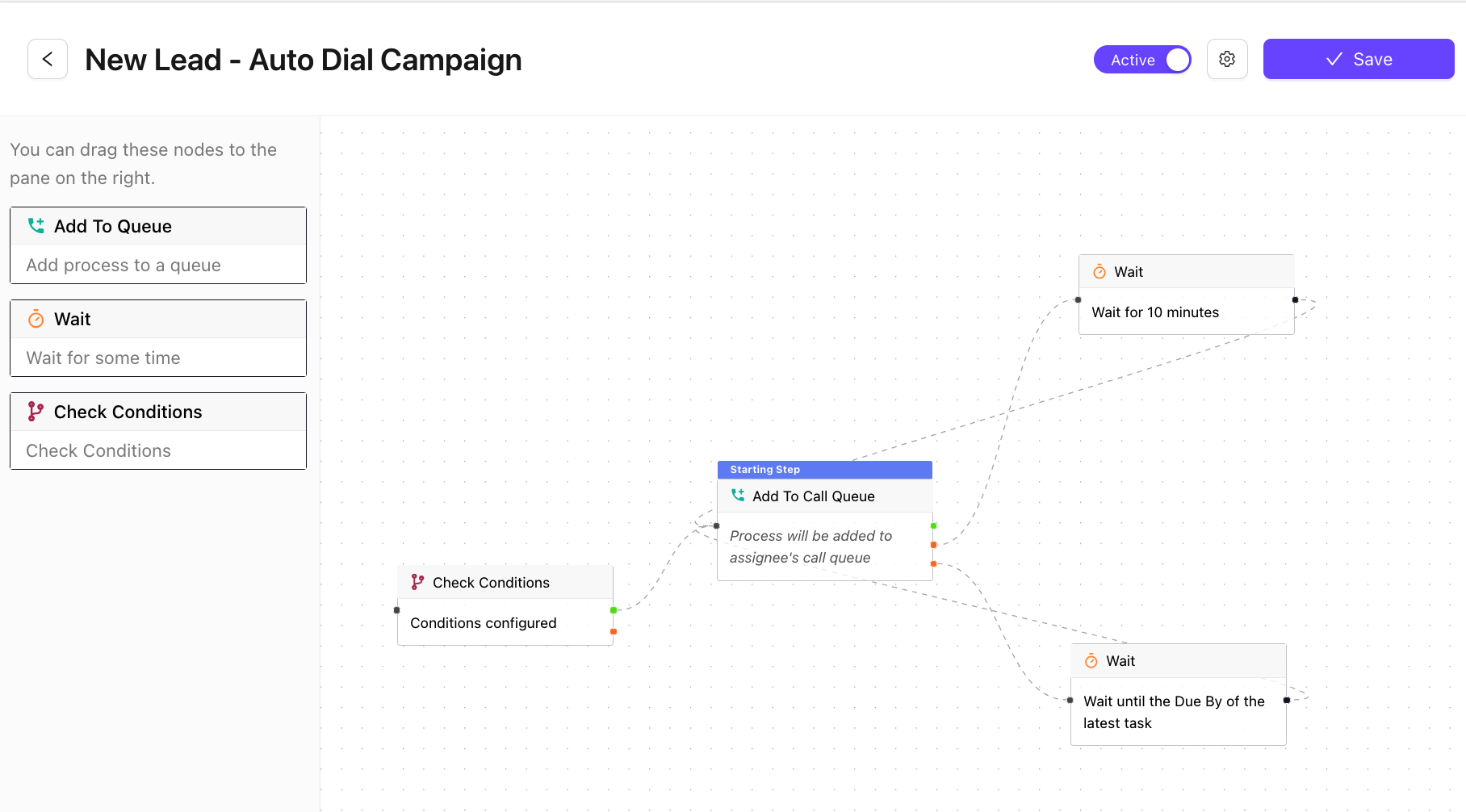Click the branch icon on Conditions configured node
1466x812 pixels.
pyautogui.click(x=417, y=582)
